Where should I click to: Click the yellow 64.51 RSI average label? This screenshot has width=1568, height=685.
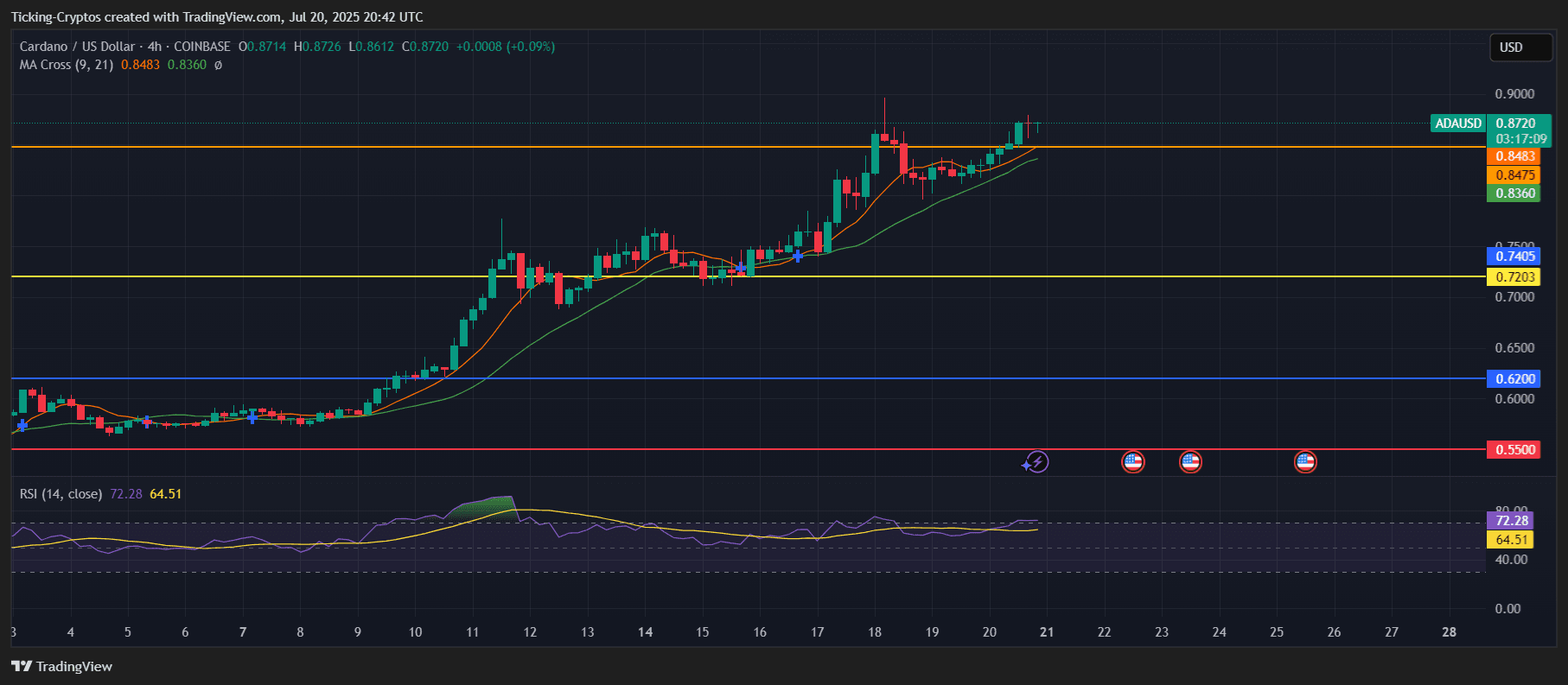pos(1511,539)
